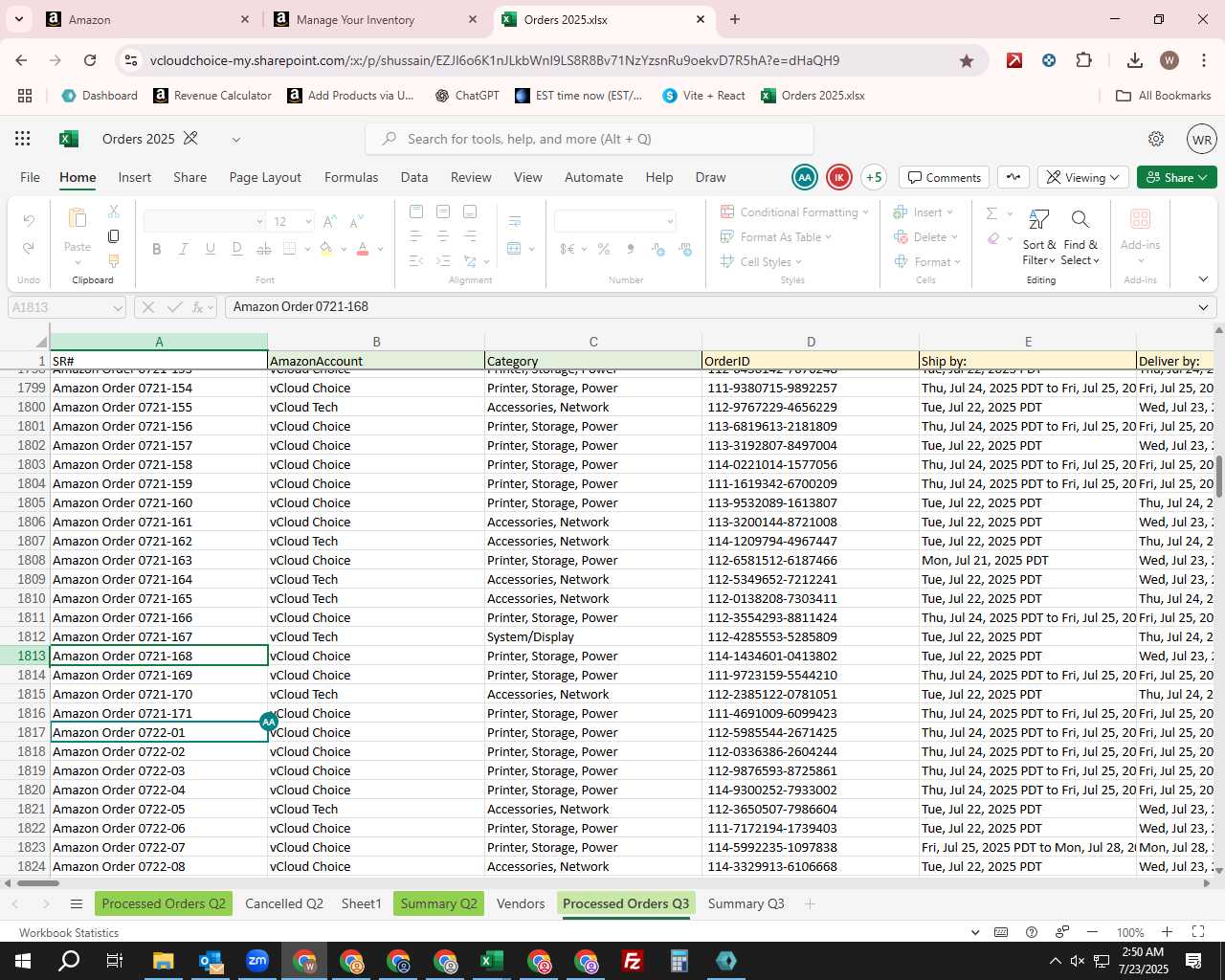Toggle Double underline formatting

tap(236, 249)
